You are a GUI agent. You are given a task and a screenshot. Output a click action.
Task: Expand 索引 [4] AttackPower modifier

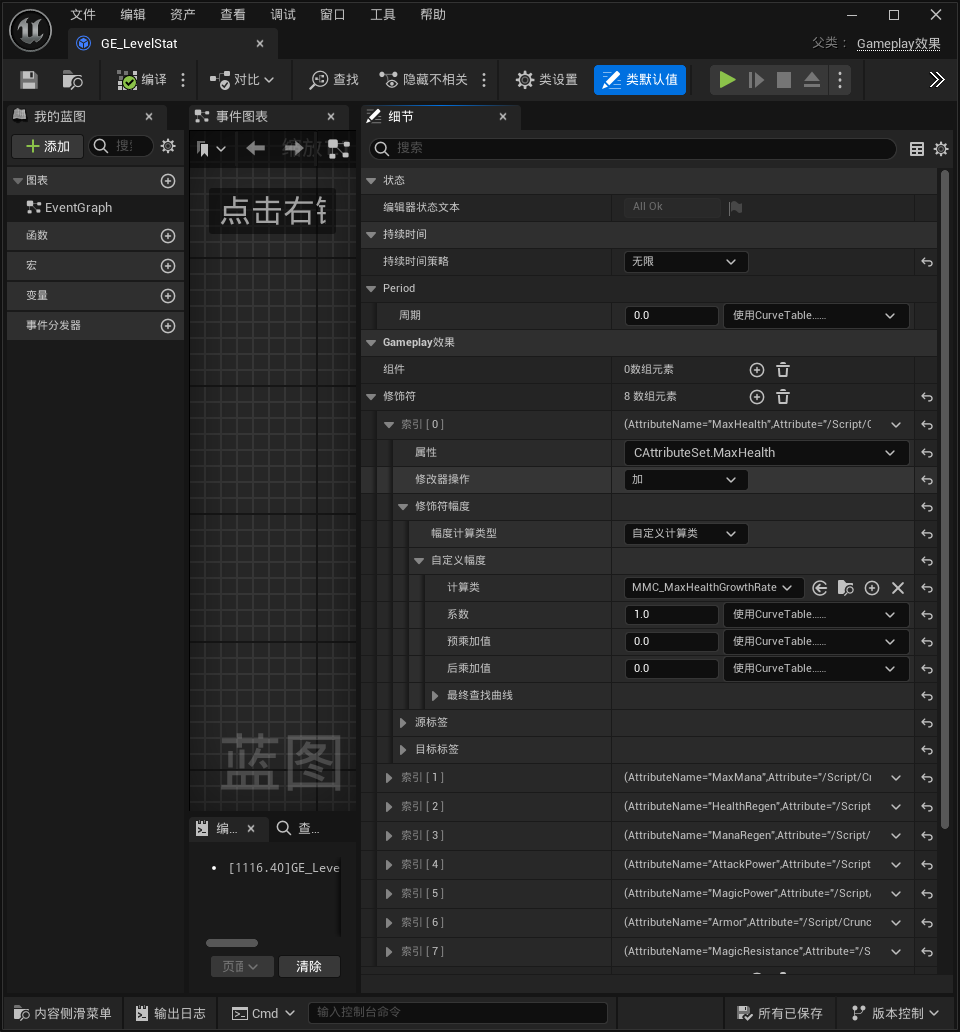click(x=388, y=865)
